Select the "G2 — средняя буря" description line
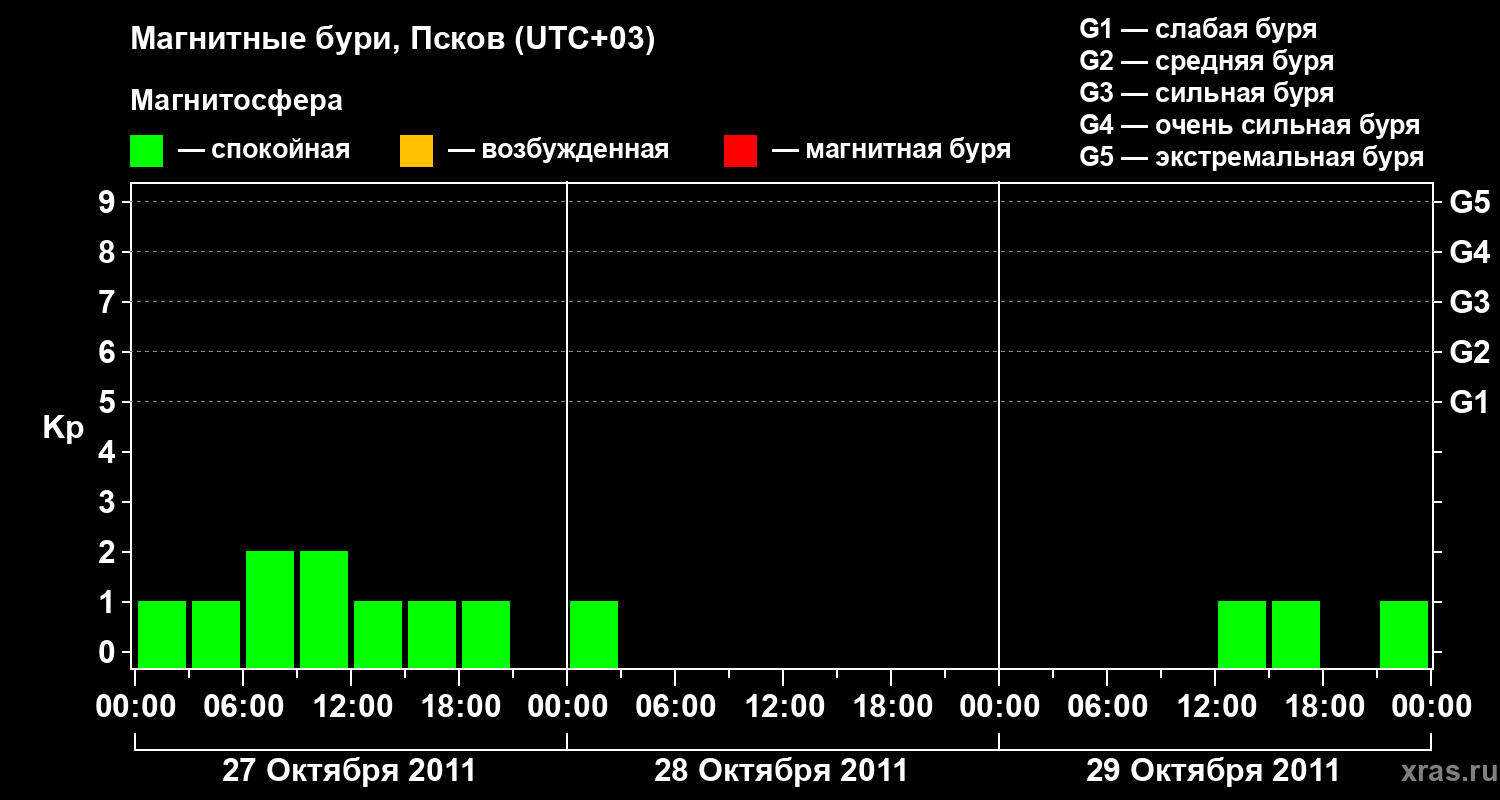The image size is (1500, 800). click(1207, 61)
